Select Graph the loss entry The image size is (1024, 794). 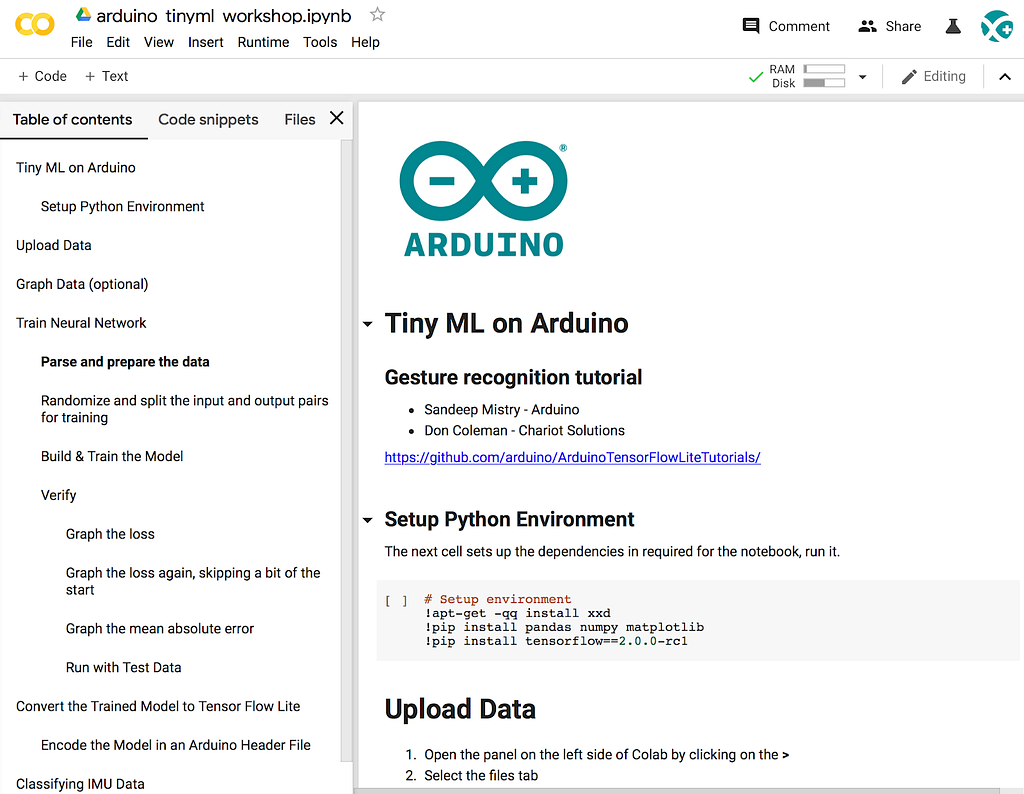(110, 534)
